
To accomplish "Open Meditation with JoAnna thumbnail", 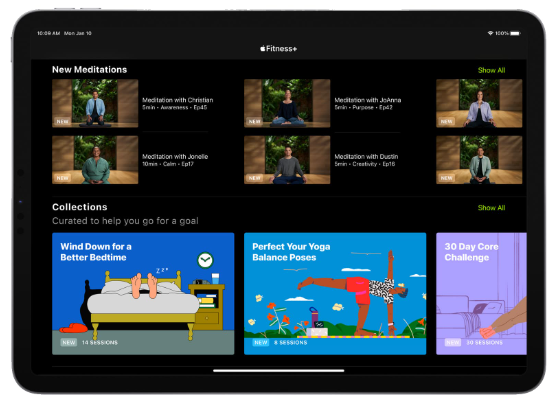I will tap(287, 103).
